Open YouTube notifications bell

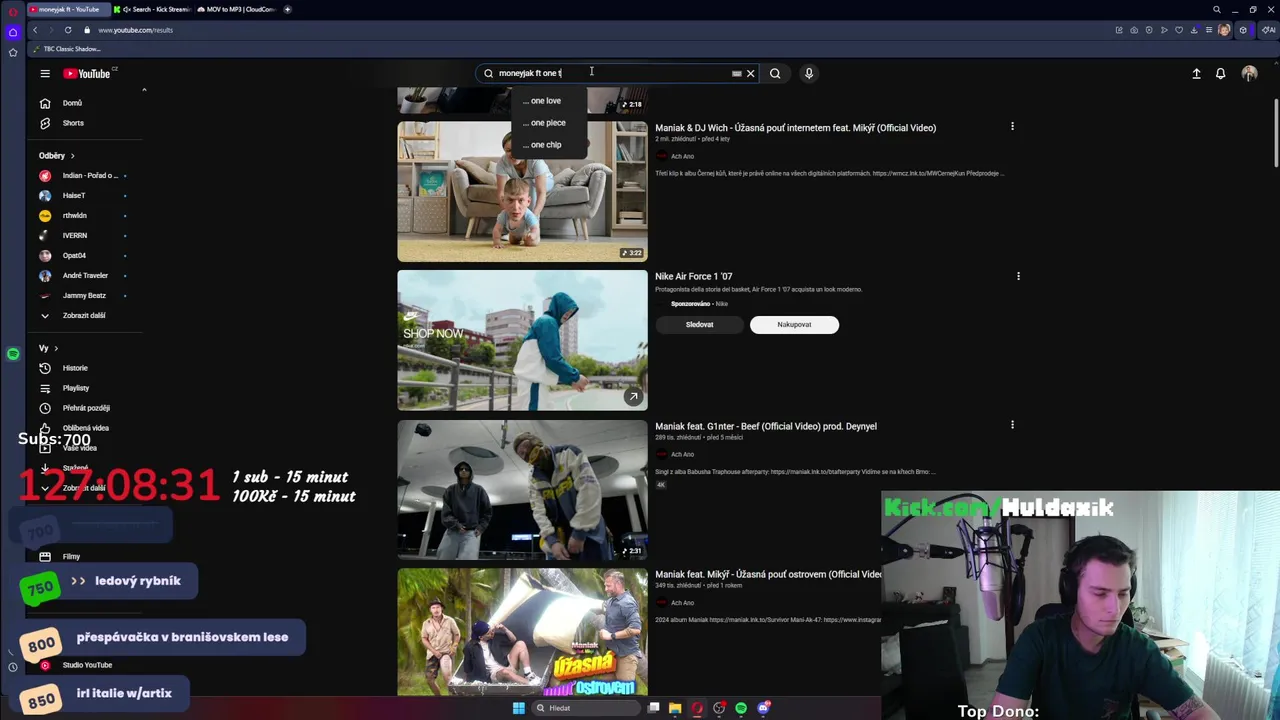1220,73
